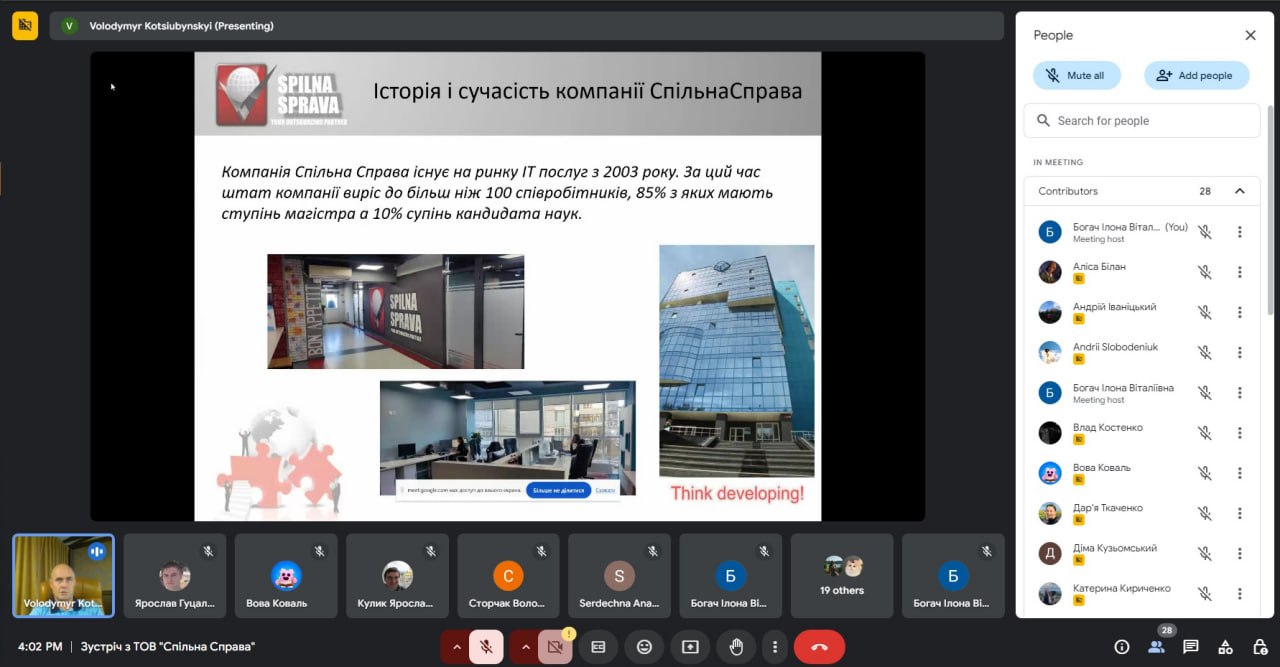Click the Mute all button
Screen dimensions: 1280x667
point(1077,75)
